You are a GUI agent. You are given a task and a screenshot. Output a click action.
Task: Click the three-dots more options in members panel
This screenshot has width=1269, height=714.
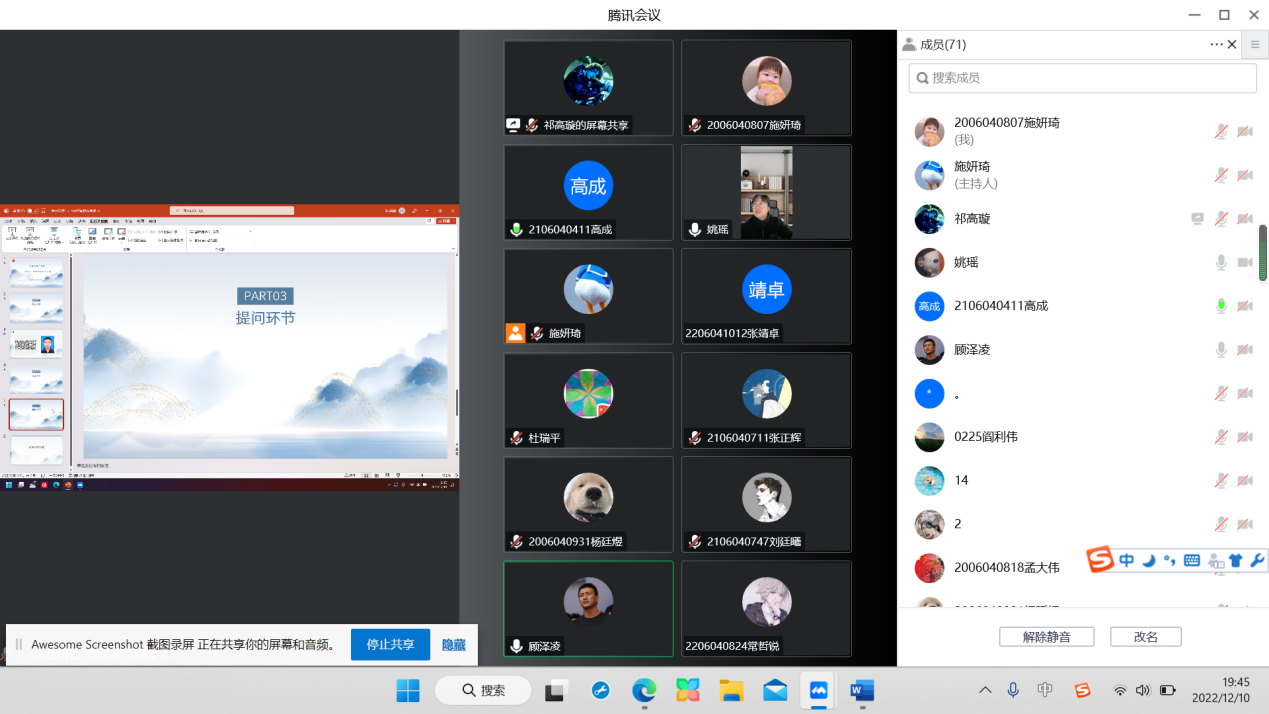click(1216, 44)
